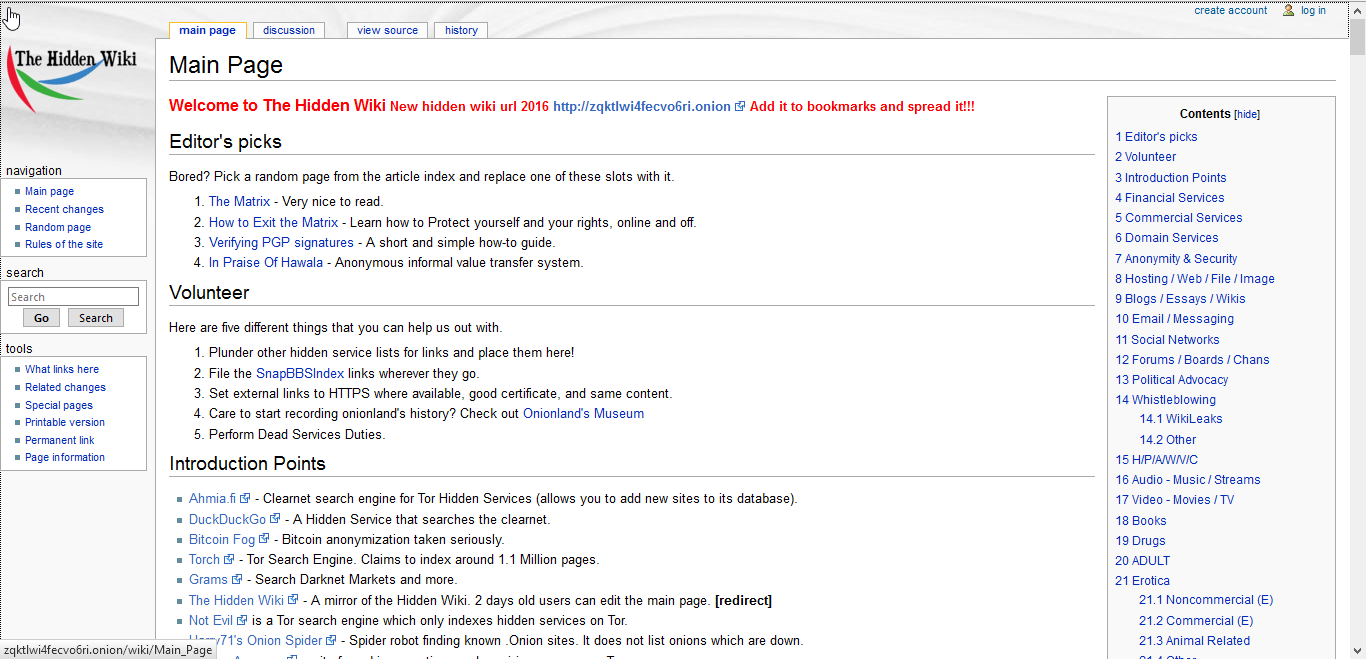Switch to the view source tab
The image size is (1366, 659).
[x=387, y=30]
